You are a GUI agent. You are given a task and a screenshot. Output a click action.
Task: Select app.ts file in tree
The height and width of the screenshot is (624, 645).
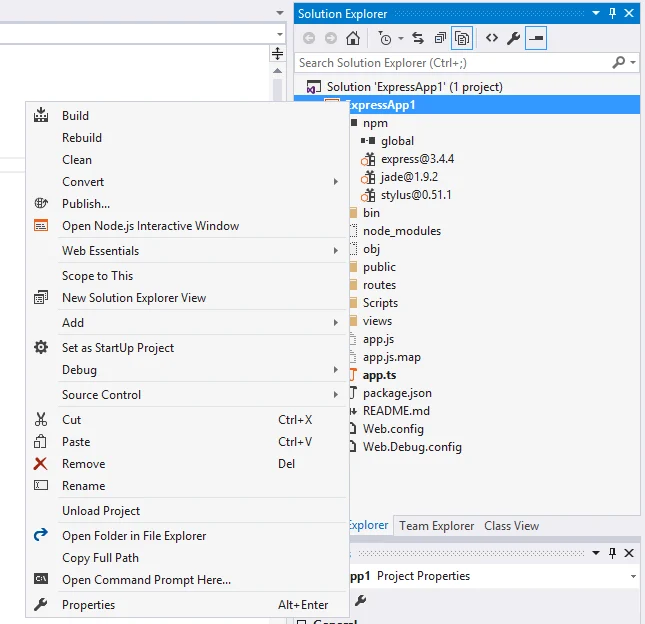[x=379, y=375]
